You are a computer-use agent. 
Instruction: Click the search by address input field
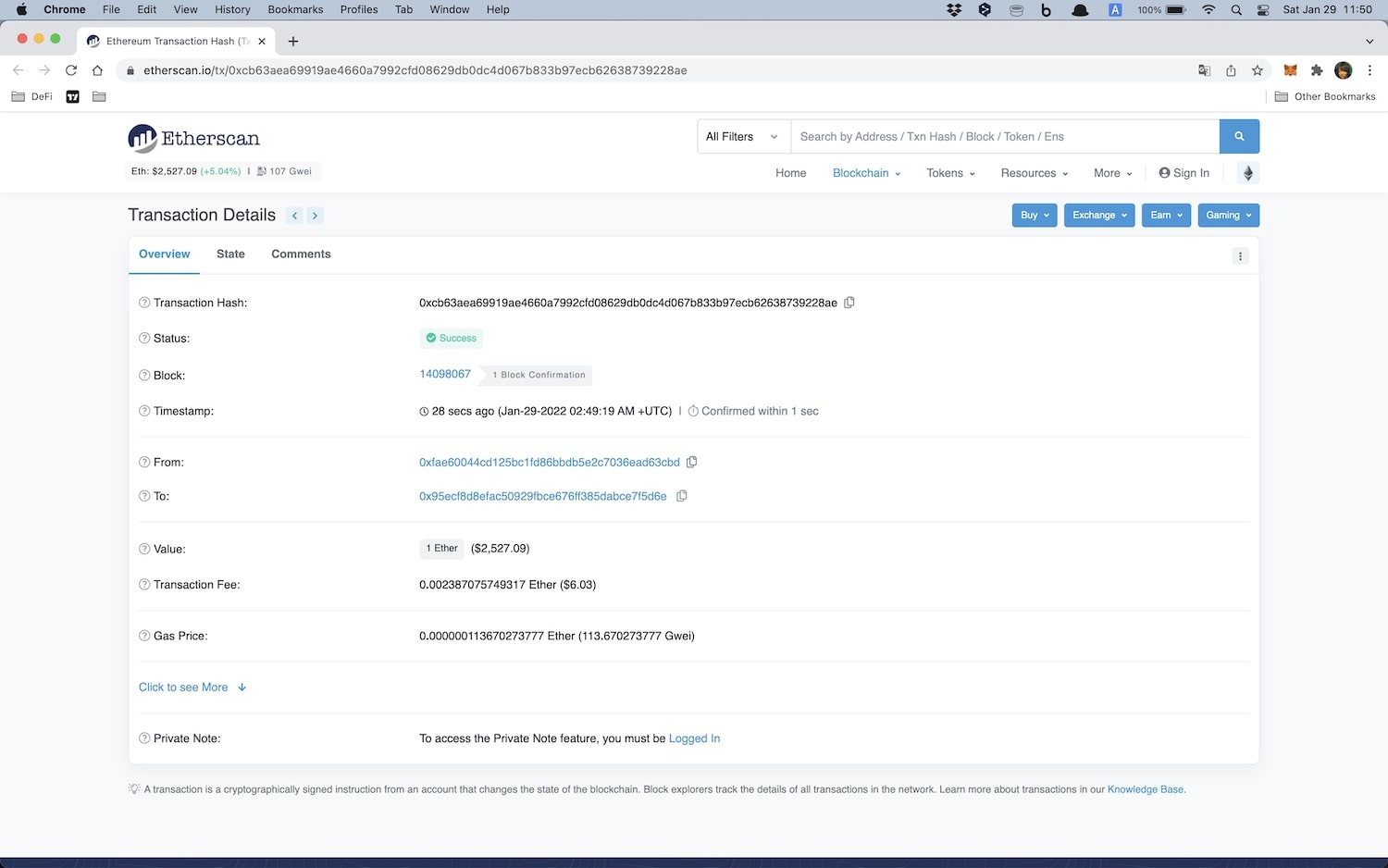(x=1005, y=136)
